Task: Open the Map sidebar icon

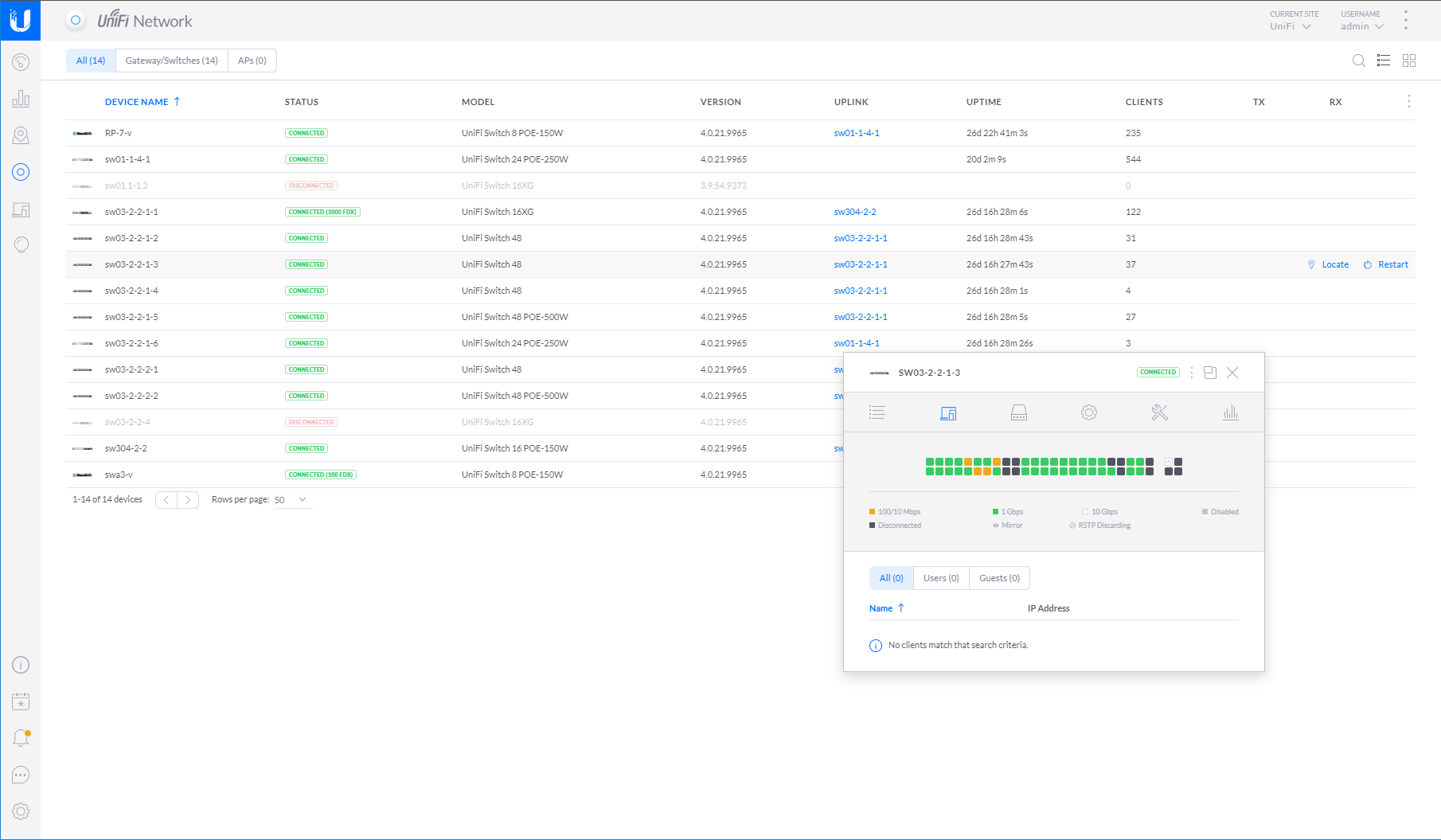Action: click(21, 135)
